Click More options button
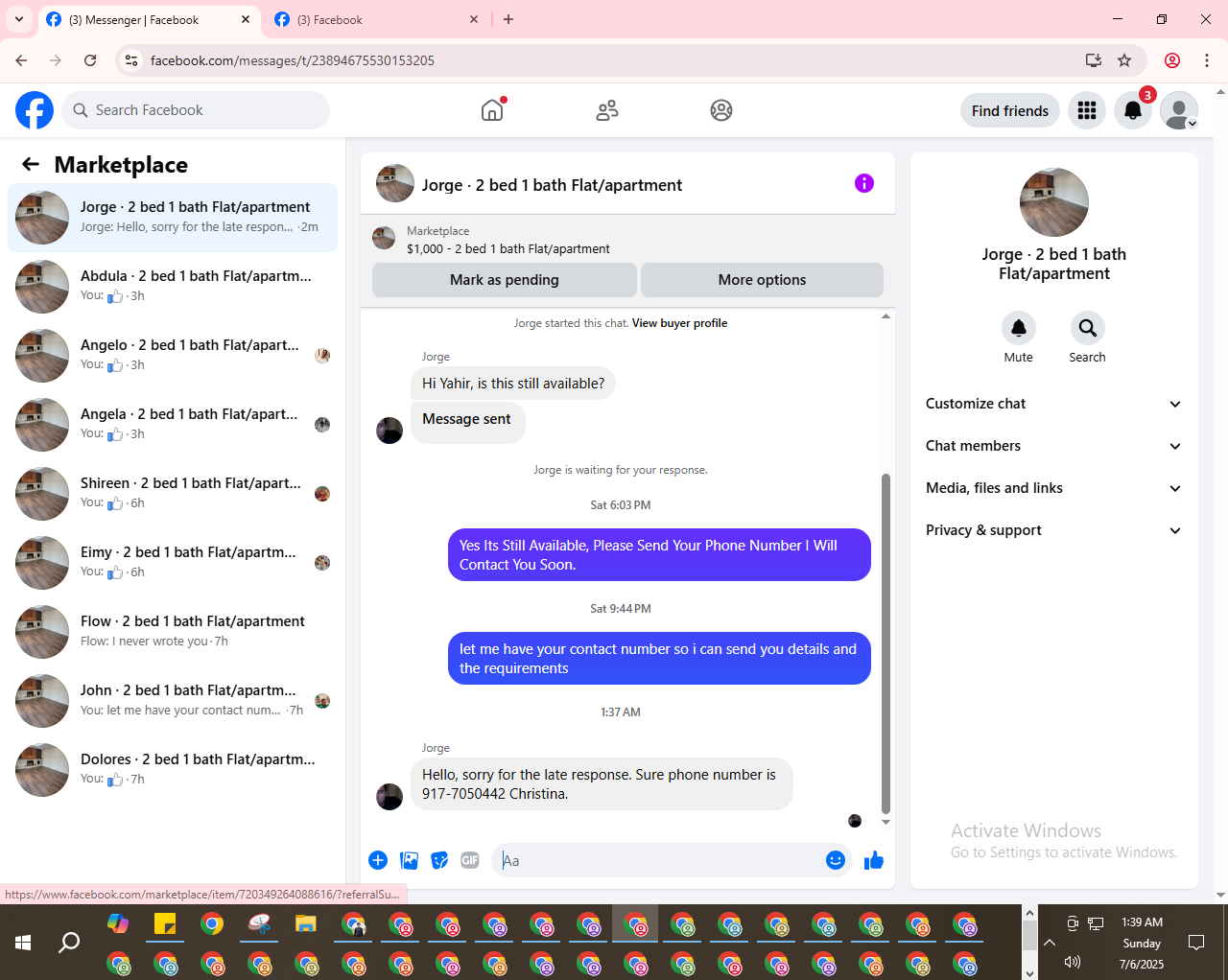 click(762, 280)
